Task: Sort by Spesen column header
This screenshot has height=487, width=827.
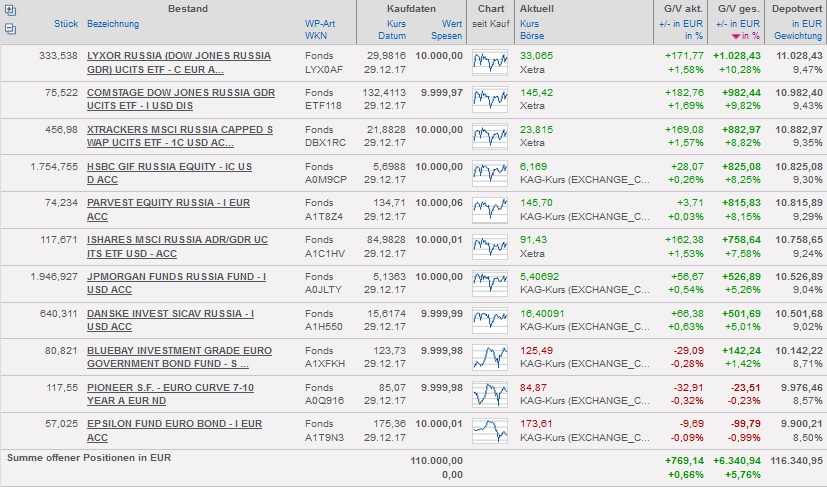Action: [446, 36]
